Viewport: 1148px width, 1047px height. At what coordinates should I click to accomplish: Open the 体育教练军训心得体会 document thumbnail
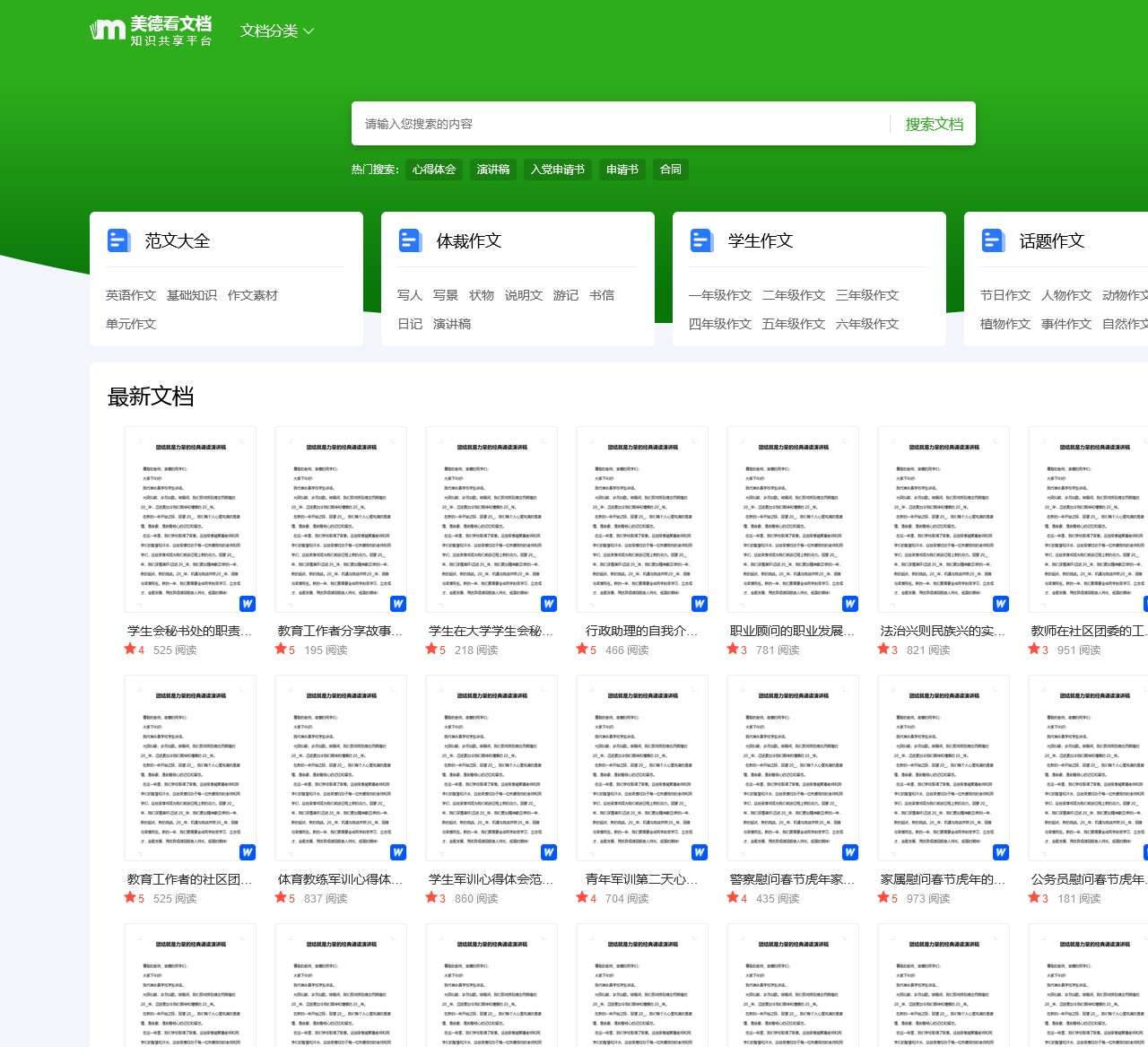(x=341, y=769)
